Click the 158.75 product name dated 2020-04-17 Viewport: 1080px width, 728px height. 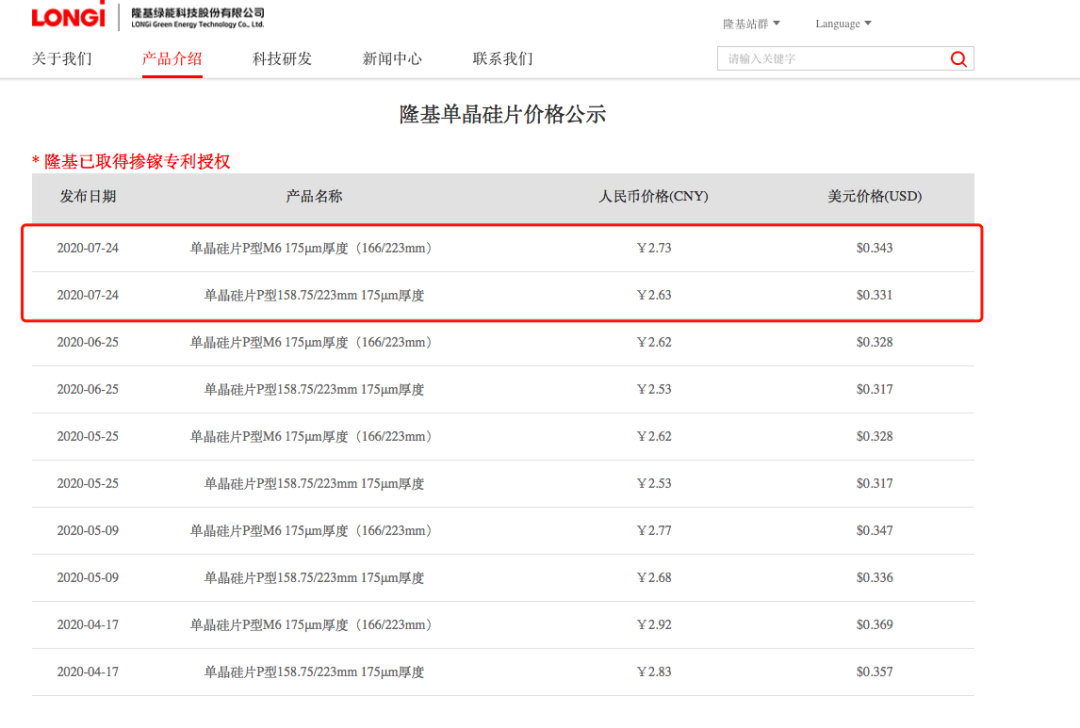click(x=314, y=672)
